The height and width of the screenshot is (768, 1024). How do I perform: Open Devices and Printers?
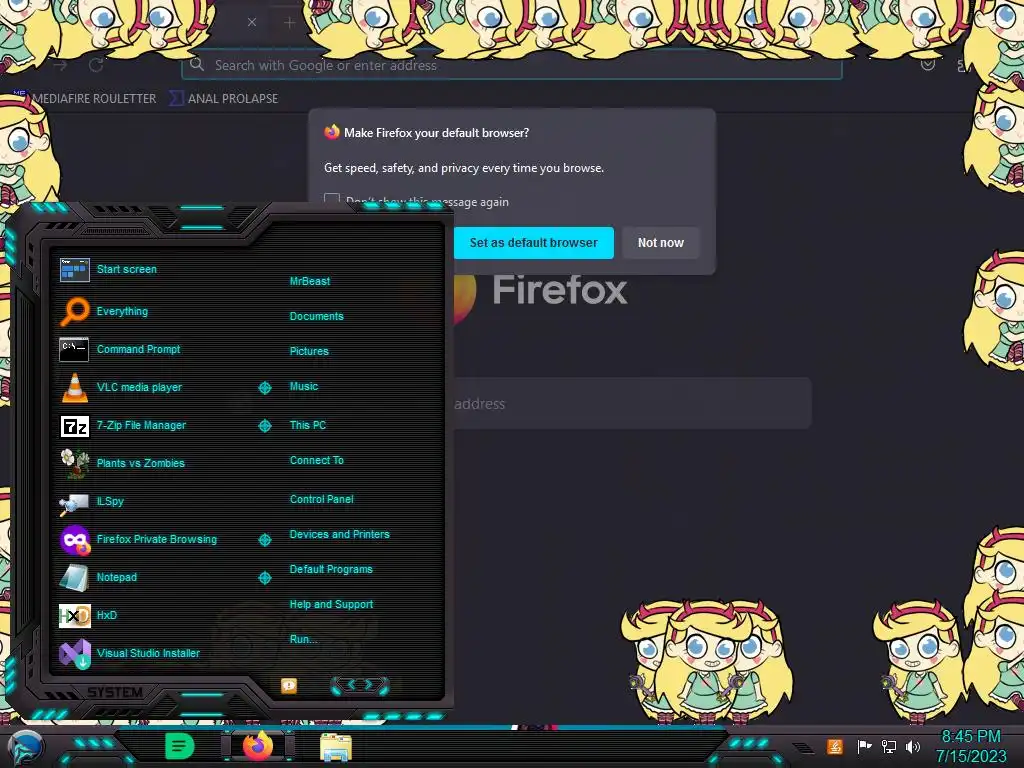click(x=340, y=534)
